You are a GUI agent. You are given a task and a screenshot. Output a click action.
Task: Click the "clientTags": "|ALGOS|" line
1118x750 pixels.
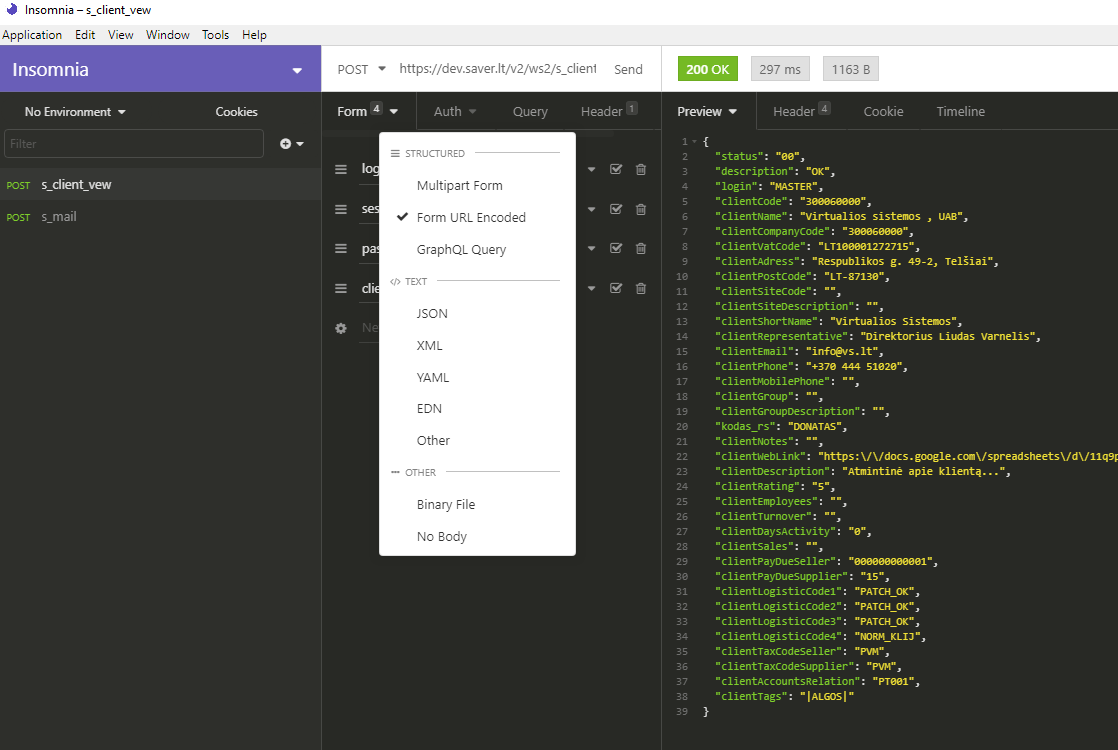(784, 697)
